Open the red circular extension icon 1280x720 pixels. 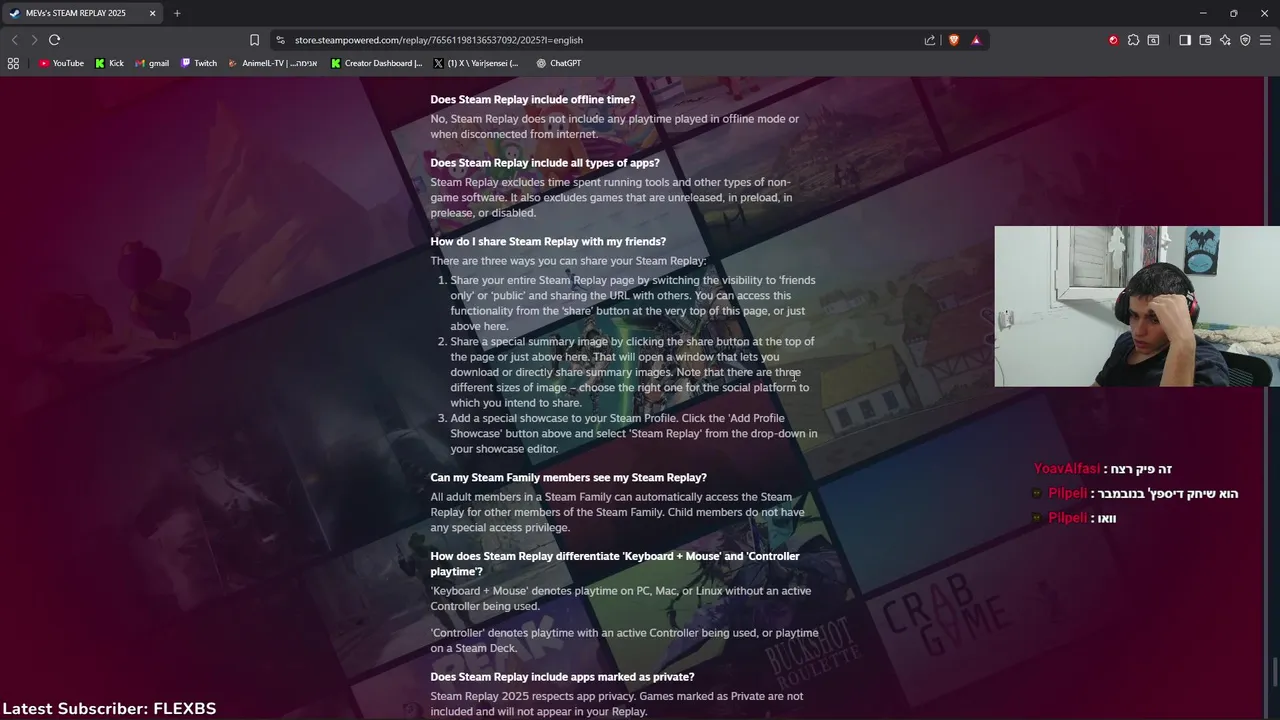click(x=1113, y=40)
